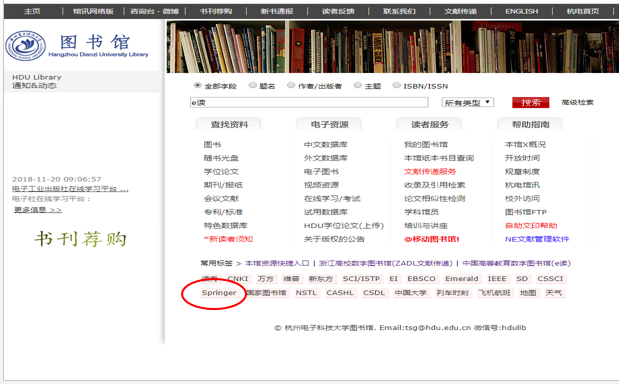619x384 pixels.
Task: Click the Springer tag
Action: tap(219, 293)
